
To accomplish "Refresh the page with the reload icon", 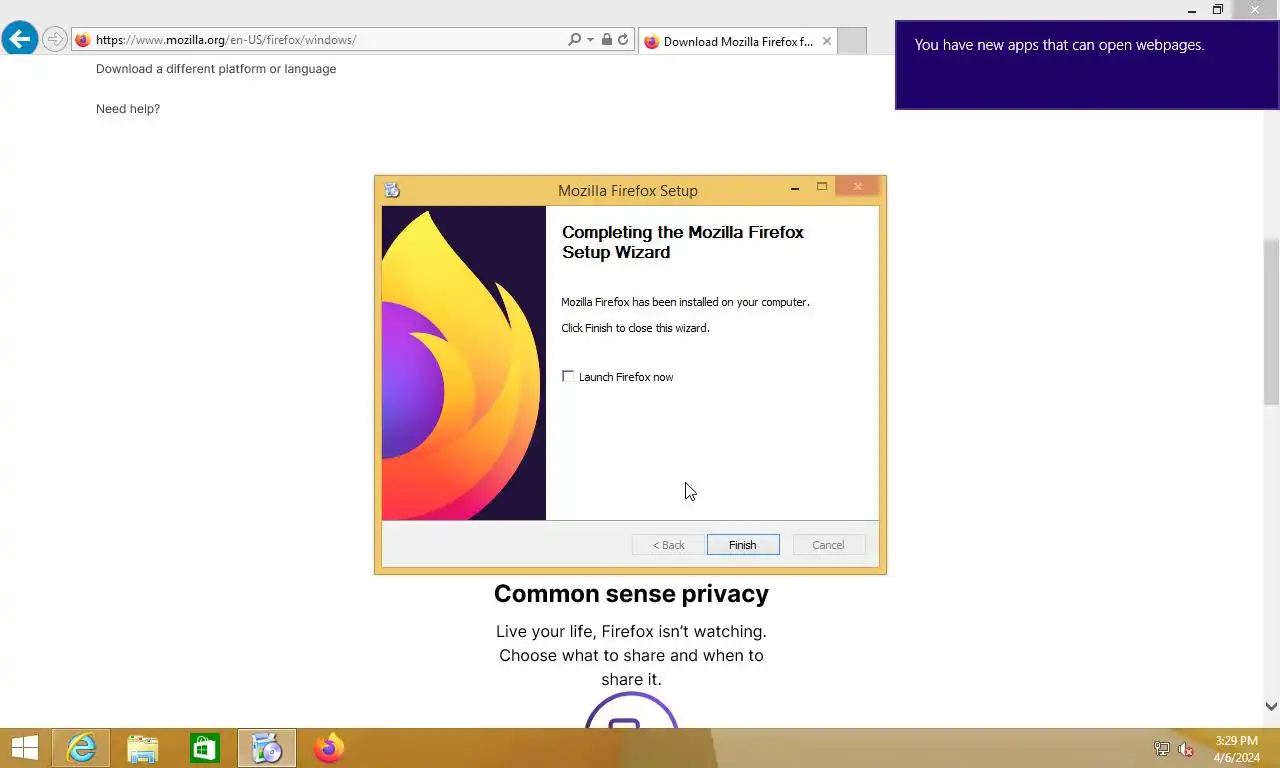I will (623, 40).
